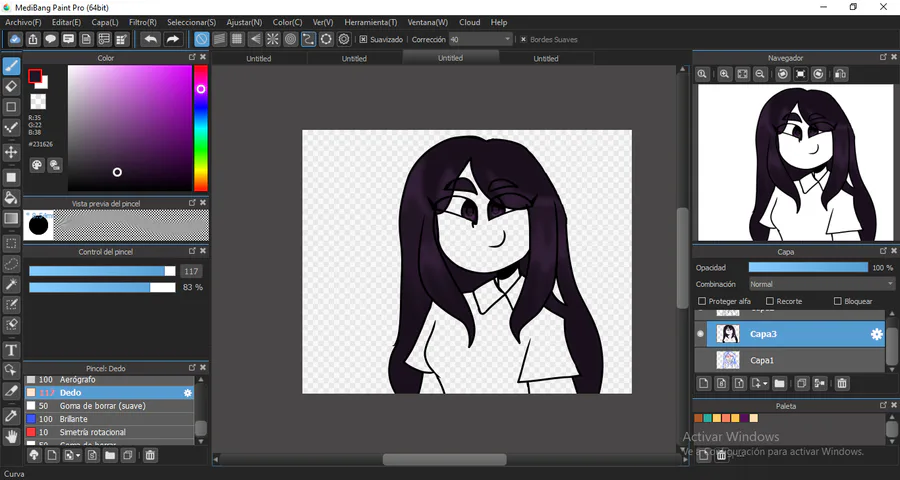Zoom in using Navegador magnifier plus

tap(724, 74)
